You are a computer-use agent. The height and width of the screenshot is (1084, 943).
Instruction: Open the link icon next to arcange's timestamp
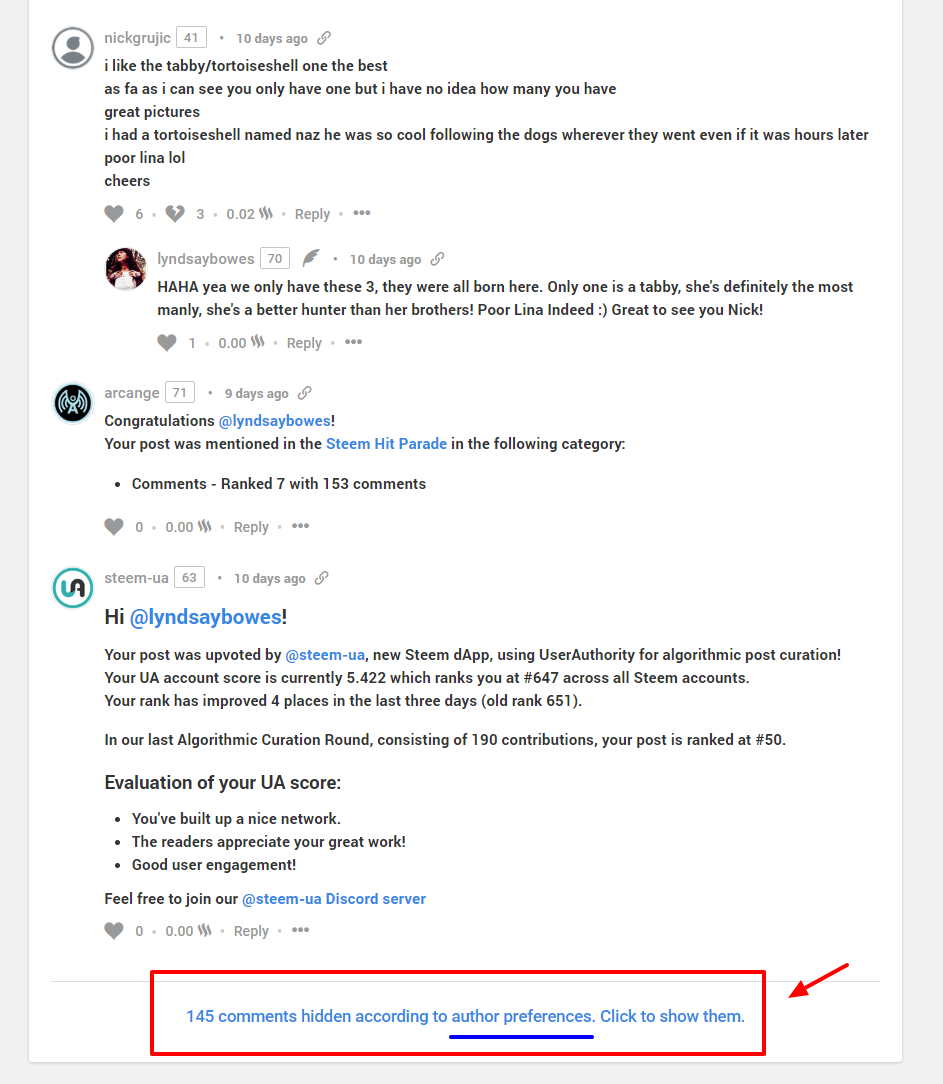pyautogui.click(x=304, y=393)
